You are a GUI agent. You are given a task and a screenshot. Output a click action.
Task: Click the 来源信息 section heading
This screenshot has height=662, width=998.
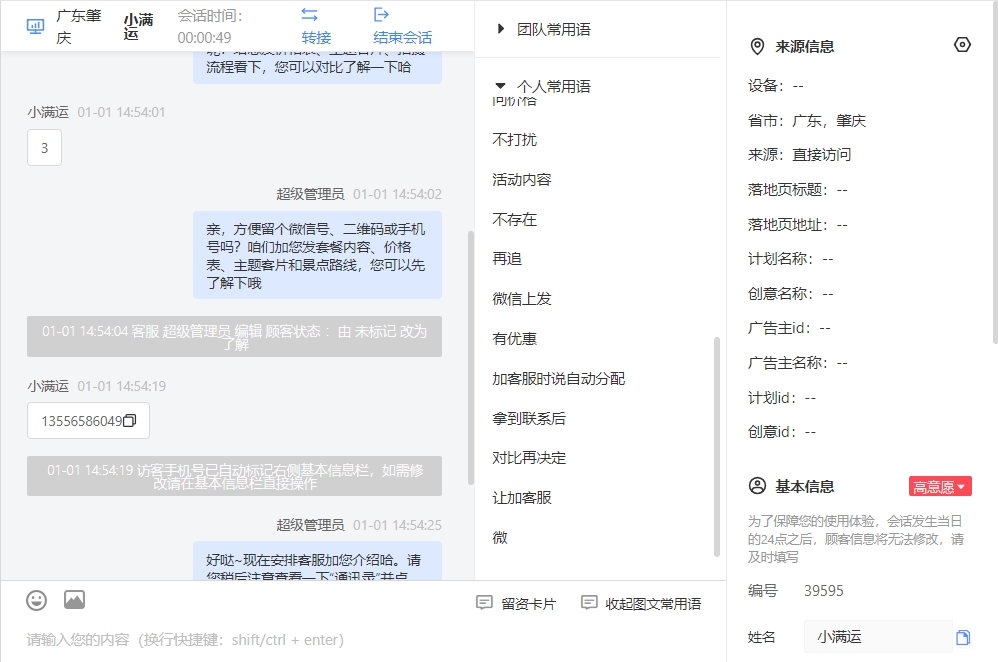pos(805,46)
